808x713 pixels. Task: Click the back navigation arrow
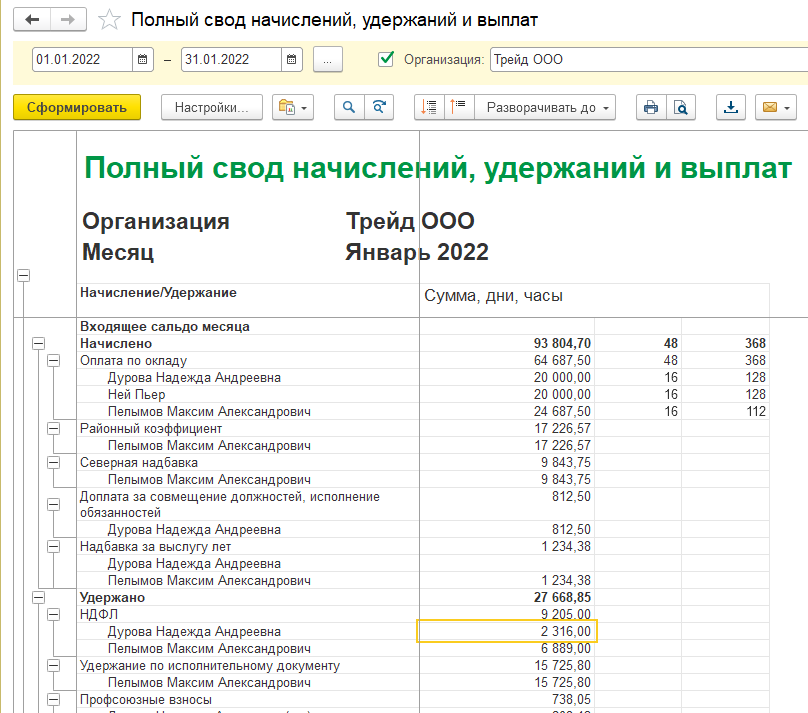[33, 20]
